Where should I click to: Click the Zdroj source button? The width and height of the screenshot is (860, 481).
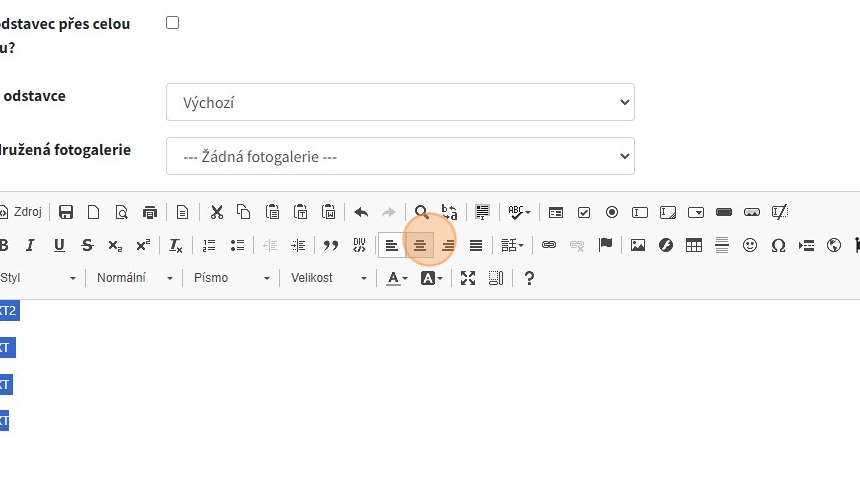tap(20, 212)
